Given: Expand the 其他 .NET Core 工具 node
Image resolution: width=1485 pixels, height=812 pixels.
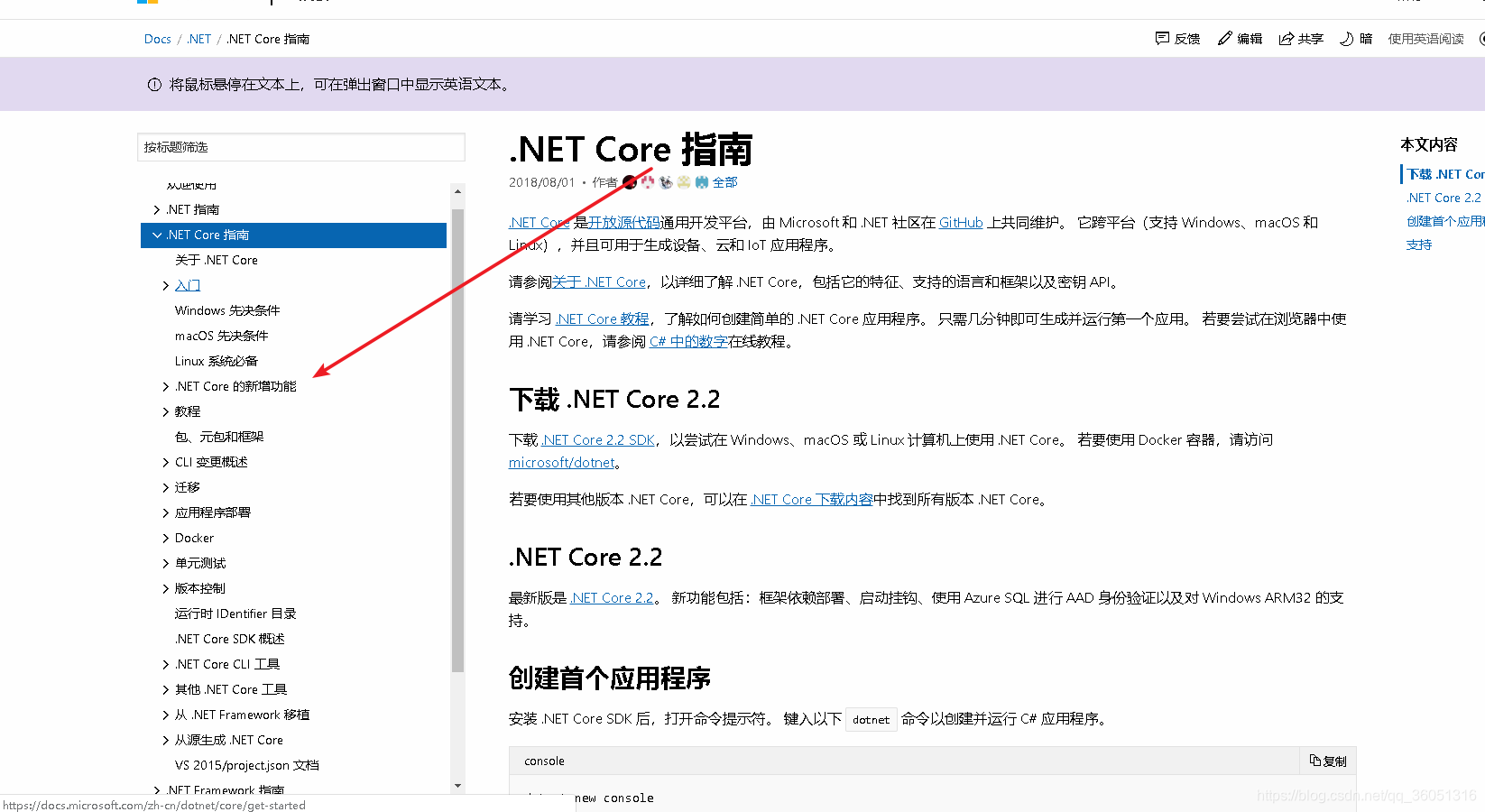Looking at the screenshot, I should point(166,689).
